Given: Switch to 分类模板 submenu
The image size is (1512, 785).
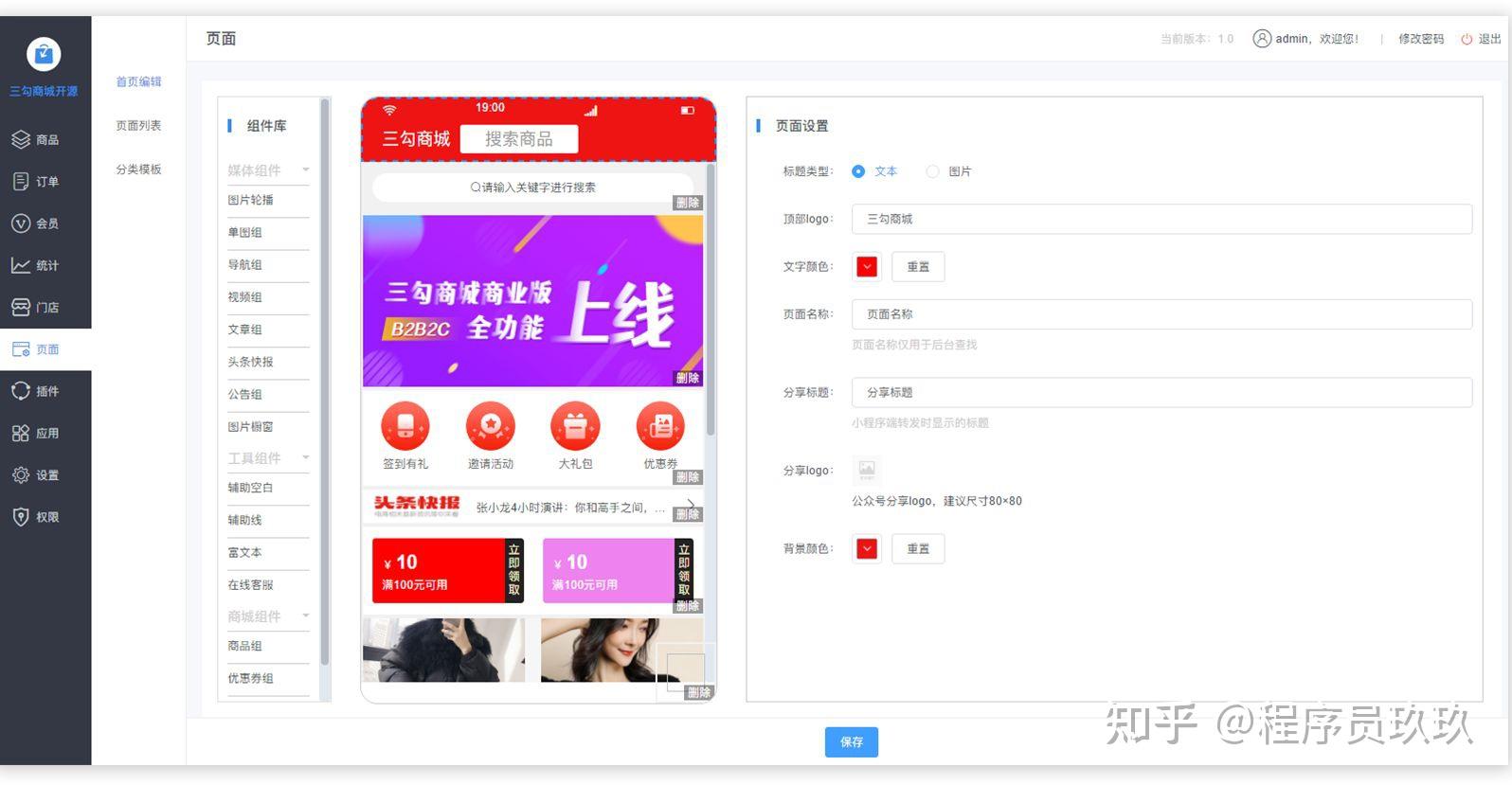Looking at the screenshot, I should tap(138, 169).
